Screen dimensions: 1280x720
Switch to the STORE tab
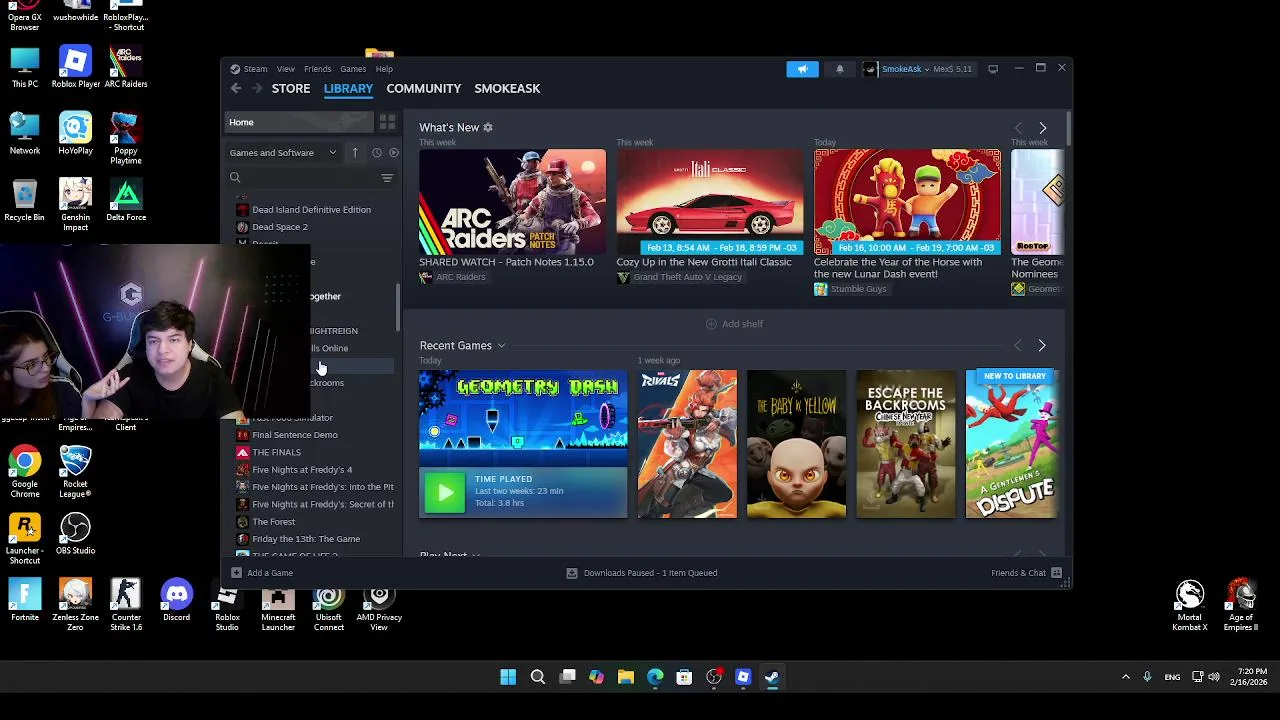291,89
